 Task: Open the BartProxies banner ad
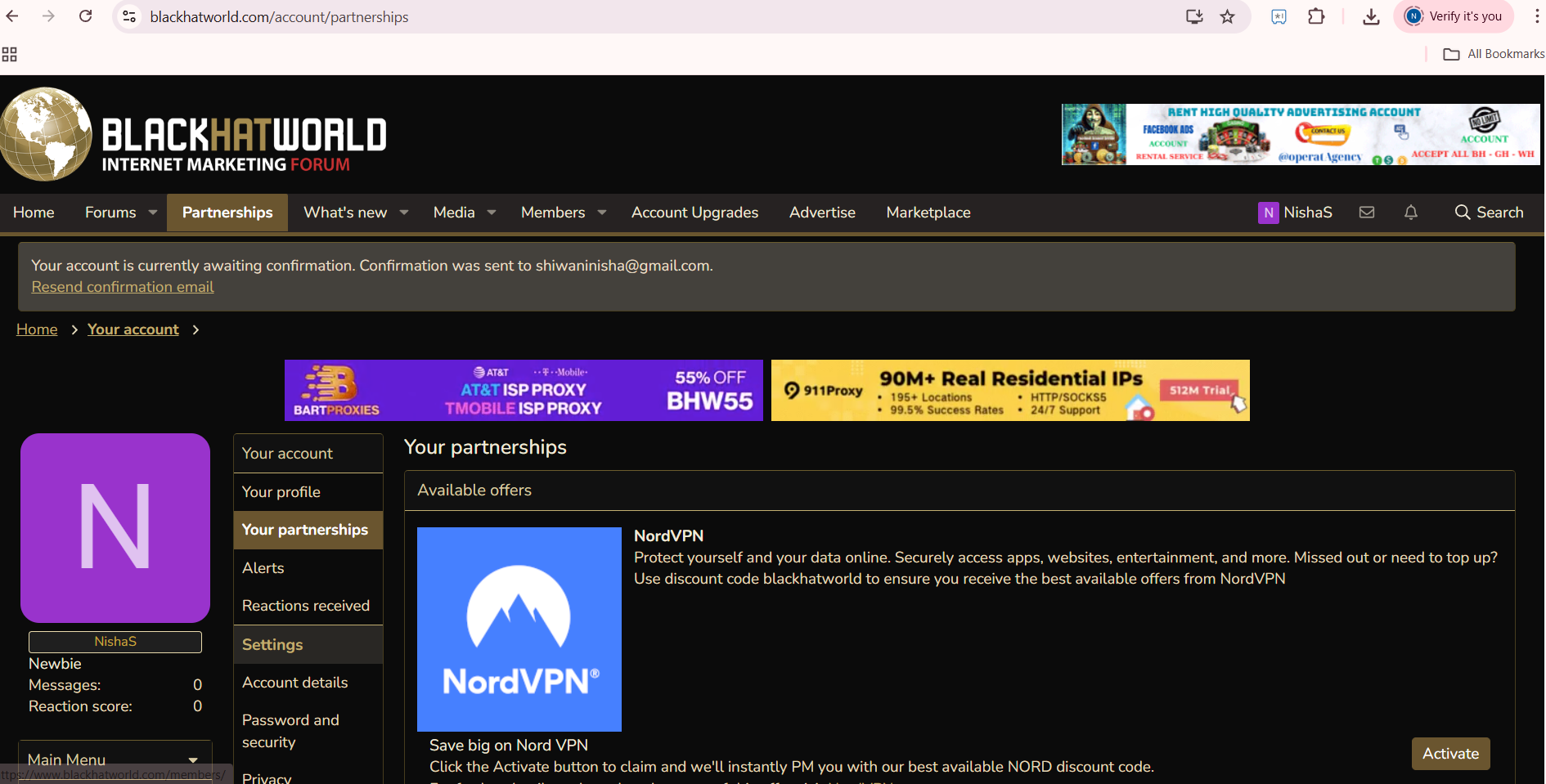(x=524, y=391)
